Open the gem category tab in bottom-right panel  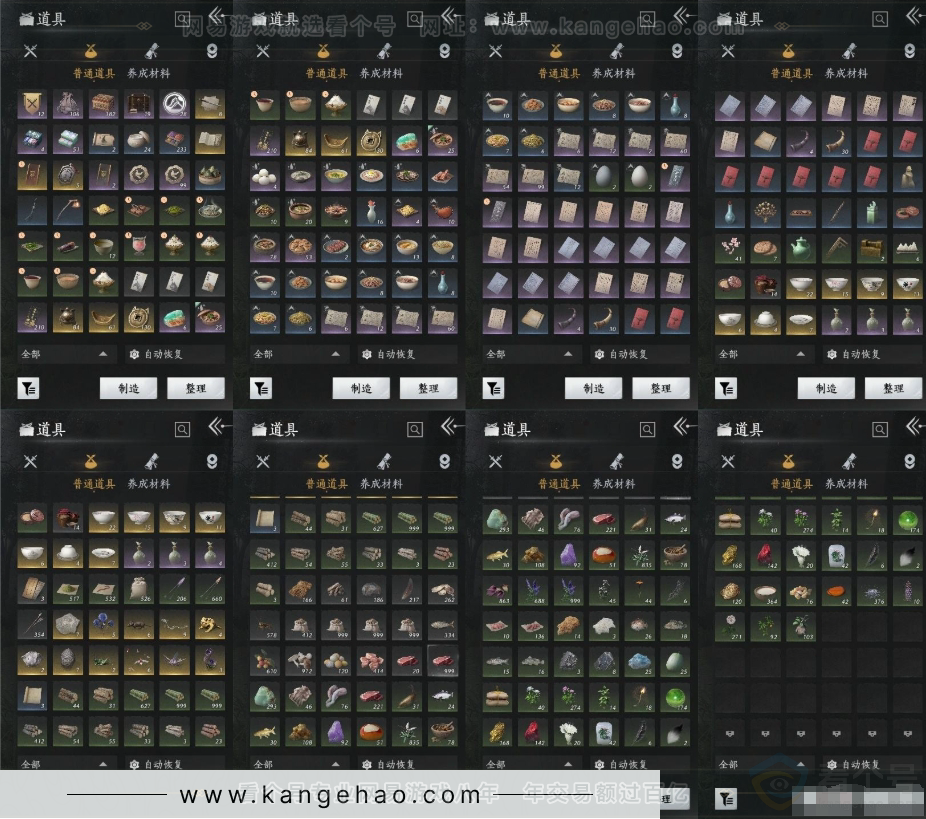pos(909,461)
